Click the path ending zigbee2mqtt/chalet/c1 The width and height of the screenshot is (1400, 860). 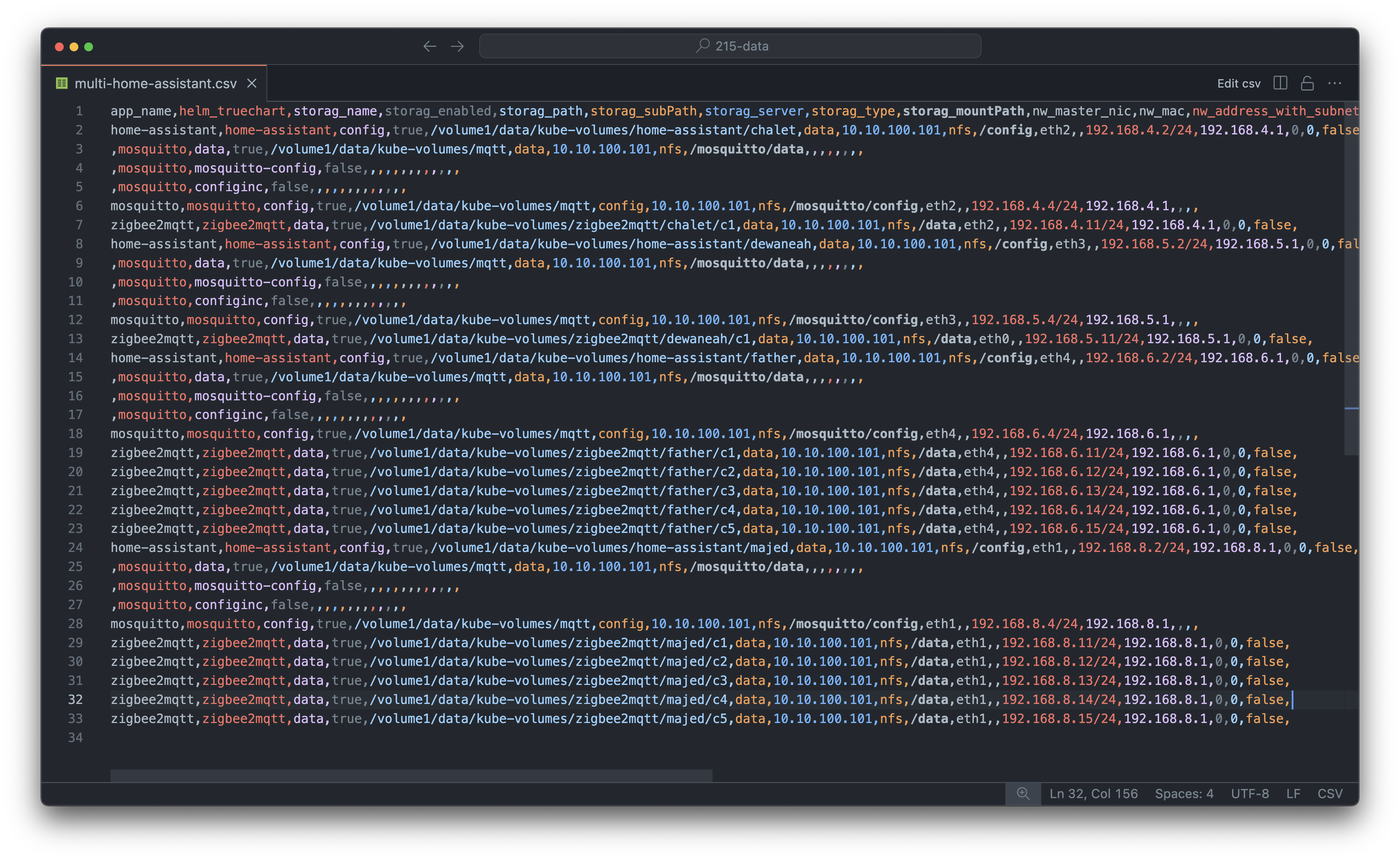coord(552,225)
